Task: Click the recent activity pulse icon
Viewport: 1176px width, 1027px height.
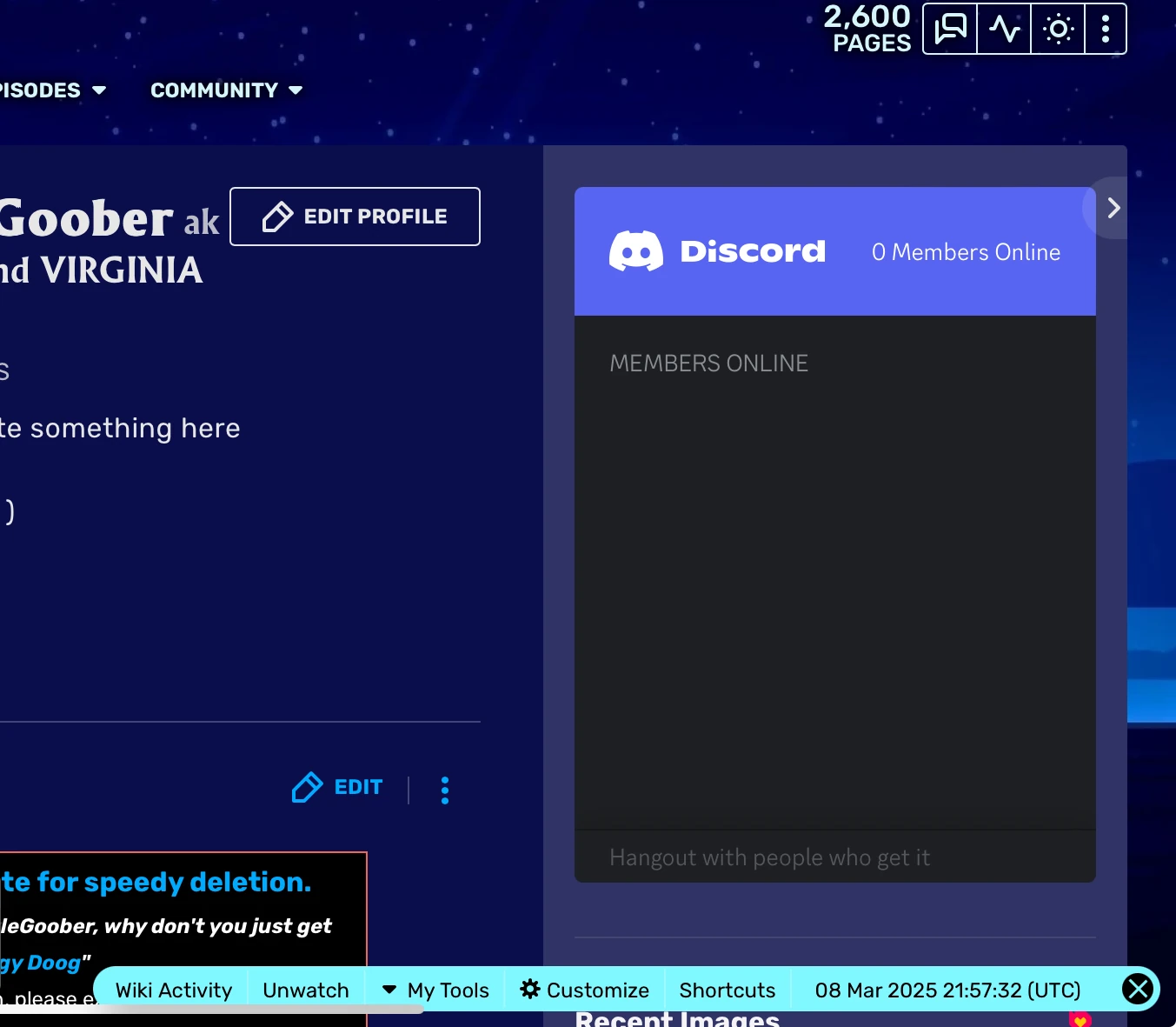Action: (x=1004, y=28)
